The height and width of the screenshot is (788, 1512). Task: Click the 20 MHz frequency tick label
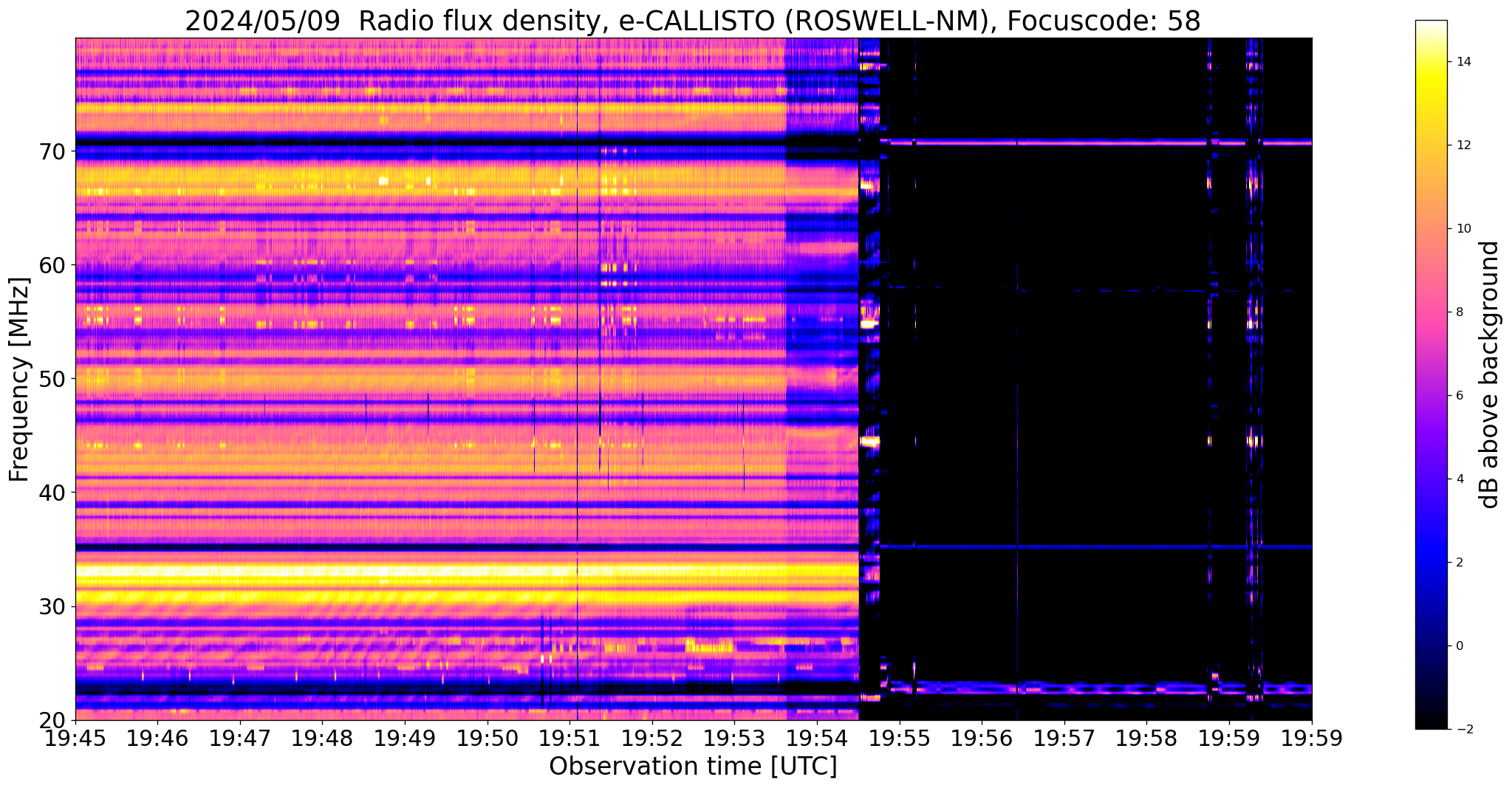tap(54, 721)
